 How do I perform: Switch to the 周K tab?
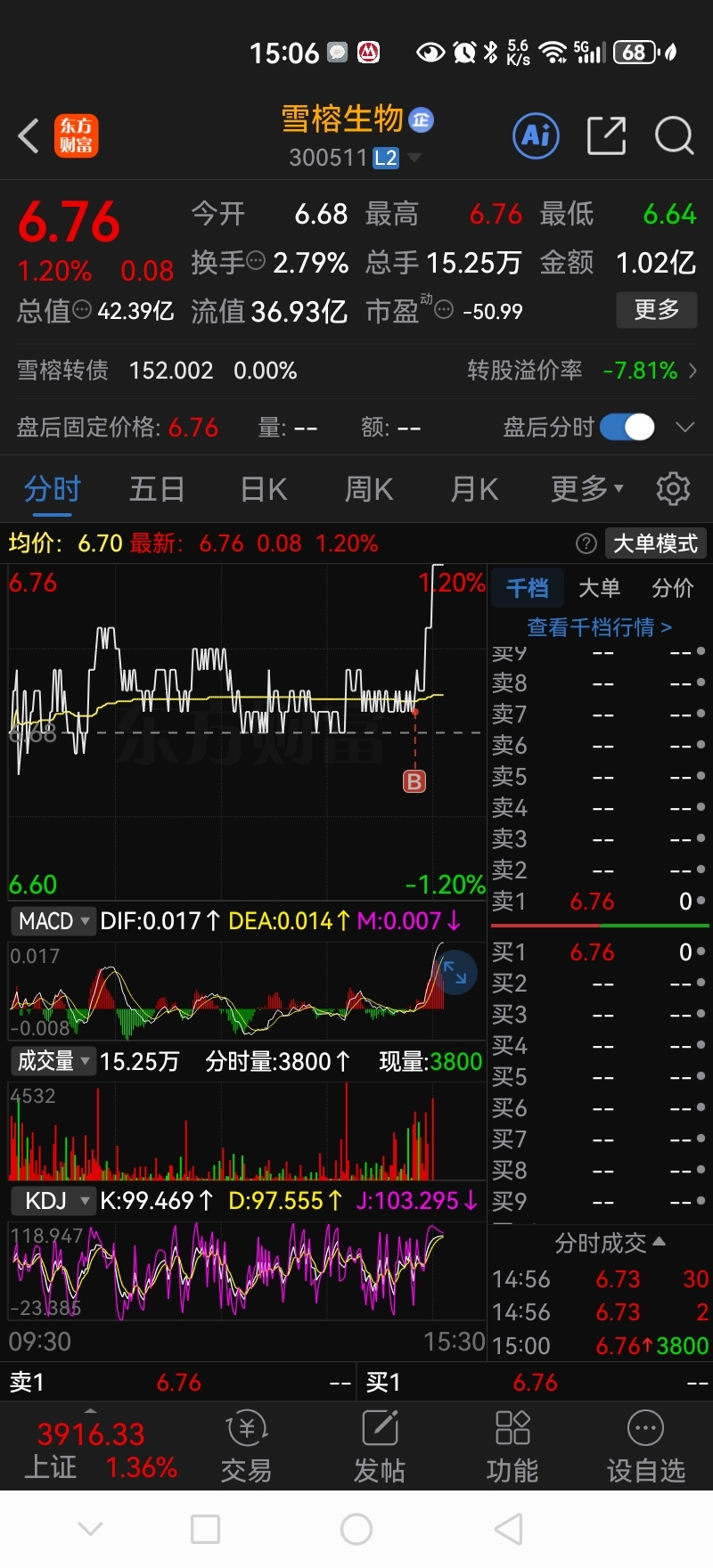coord(369,489)
